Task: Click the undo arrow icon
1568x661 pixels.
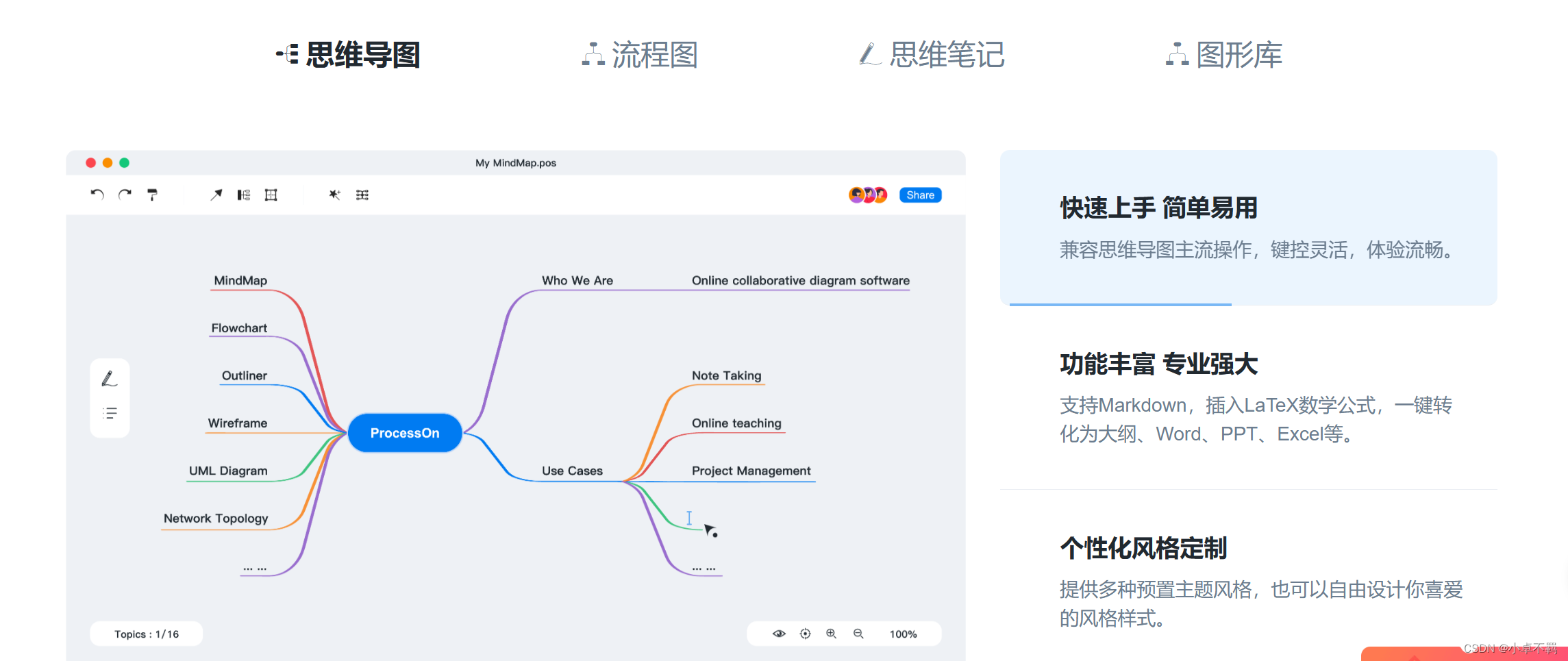Action: (x=97, y=195)
